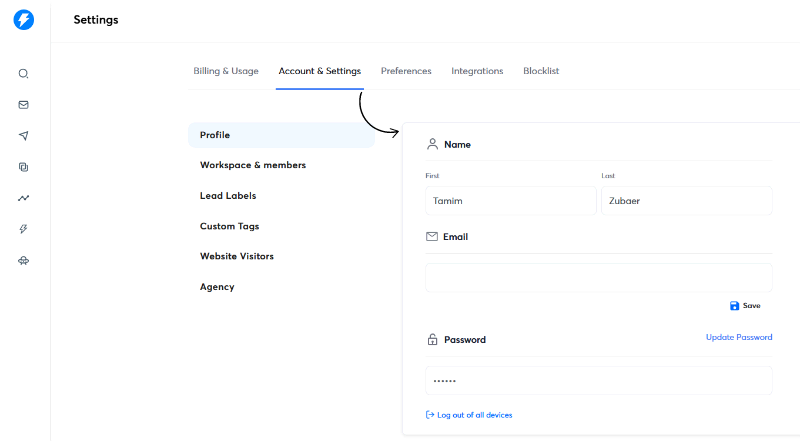Switch to Billing & Usage tab

pos(226,71)
